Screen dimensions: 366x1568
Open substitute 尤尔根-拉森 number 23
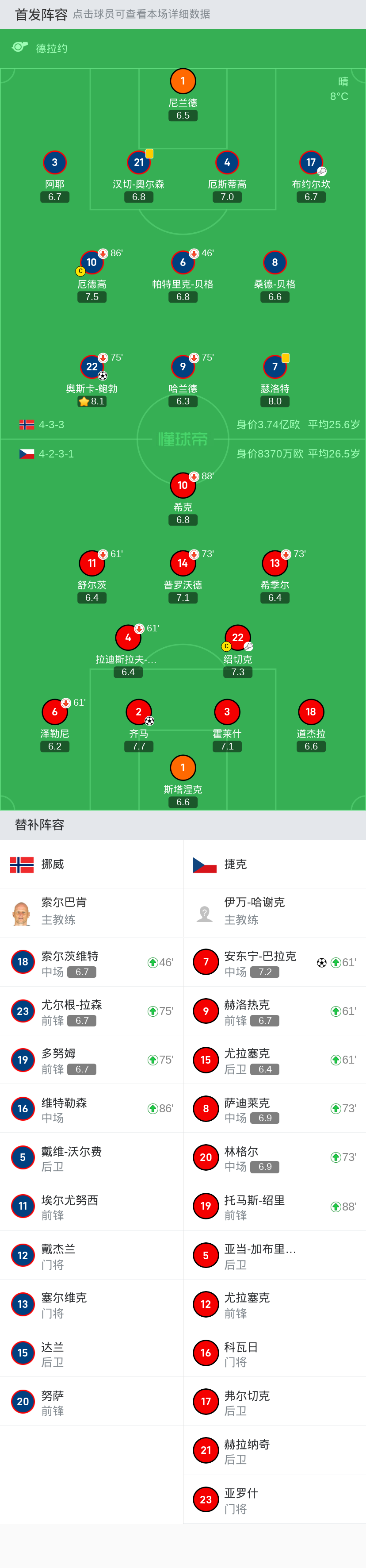point(91,1011)
